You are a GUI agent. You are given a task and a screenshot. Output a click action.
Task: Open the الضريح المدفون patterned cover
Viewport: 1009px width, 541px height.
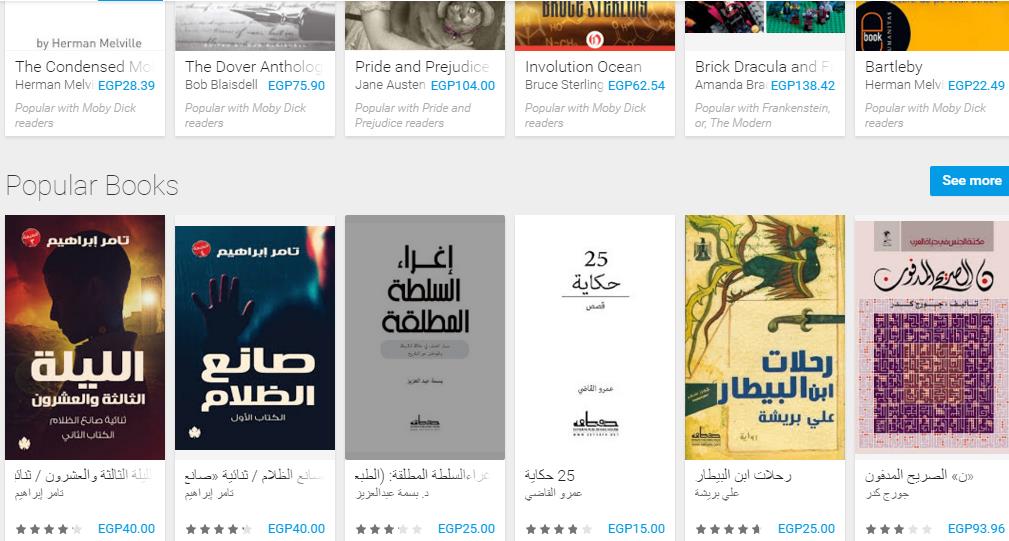click(x=932, y=337)
